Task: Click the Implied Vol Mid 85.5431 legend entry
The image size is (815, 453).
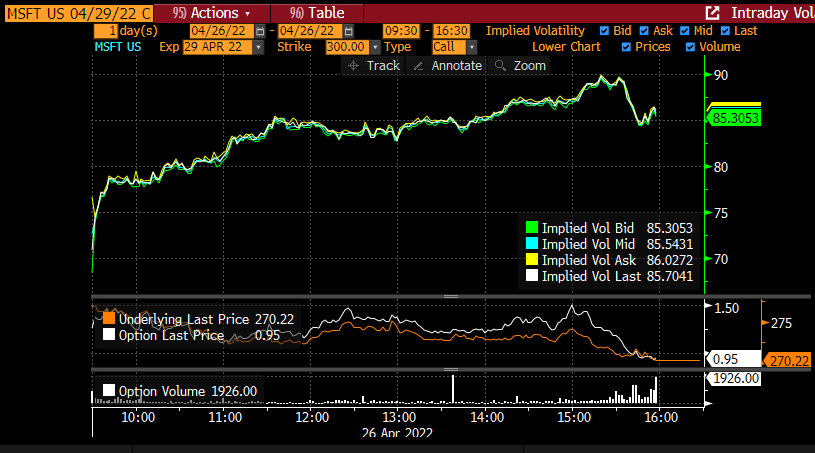Action: point(609,244)
